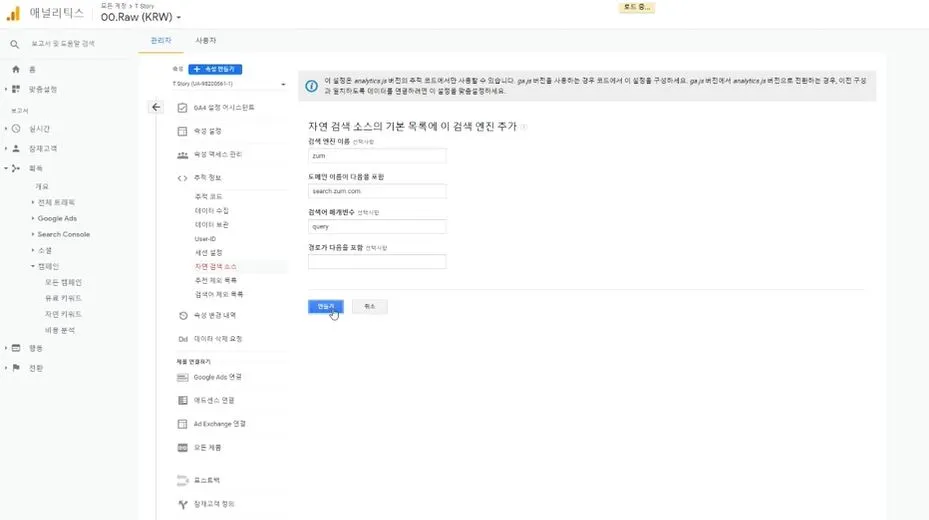Click the search magnifier icon
929x520 pixels.
[x=15, y=44]
